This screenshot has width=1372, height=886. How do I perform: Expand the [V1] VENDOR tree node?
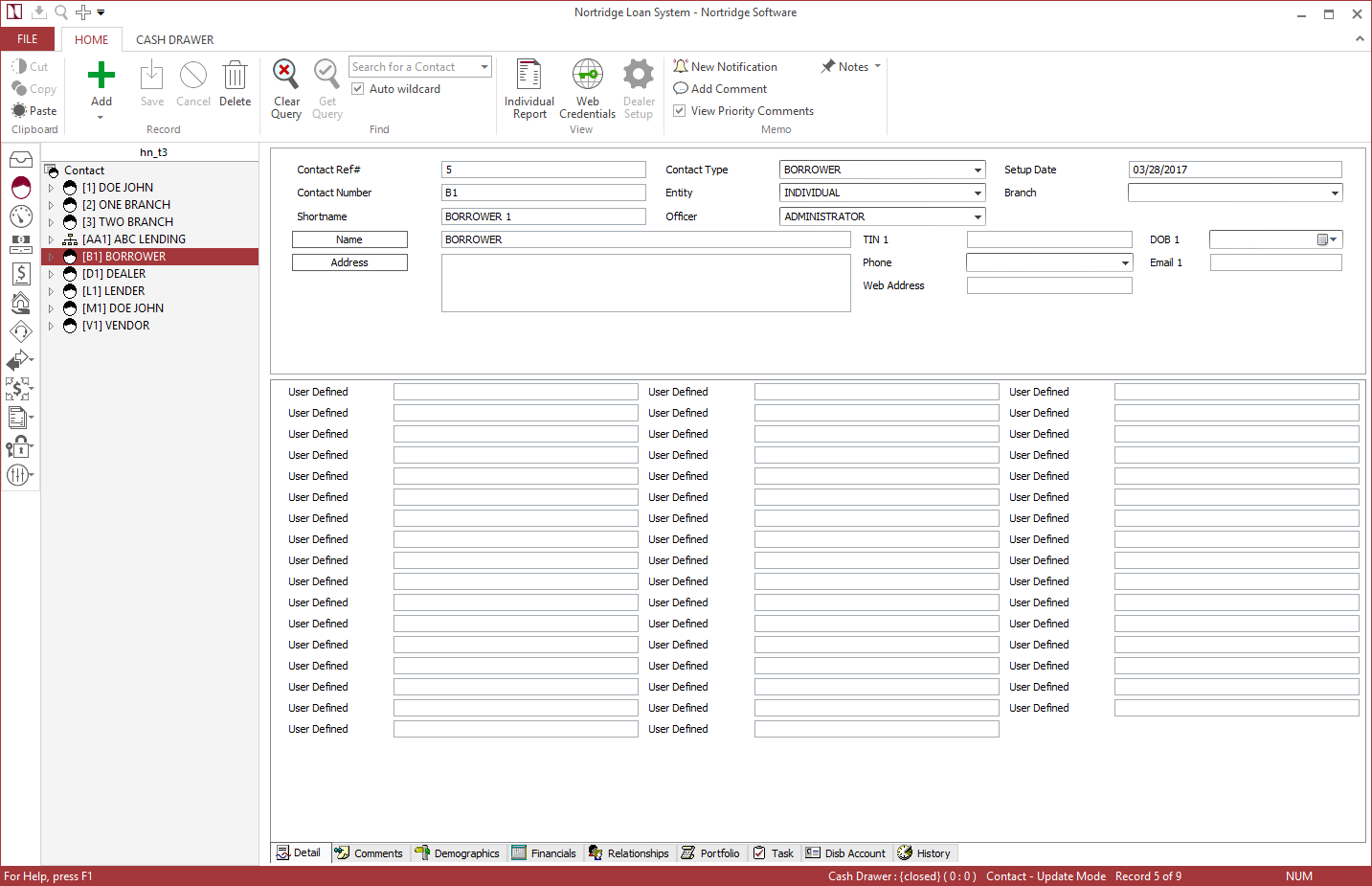point(51,326)
